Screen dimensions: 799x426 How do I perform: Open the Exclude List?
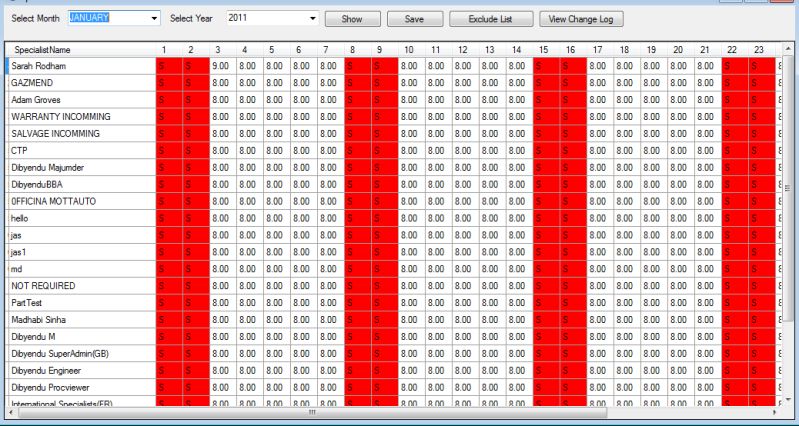491,19
